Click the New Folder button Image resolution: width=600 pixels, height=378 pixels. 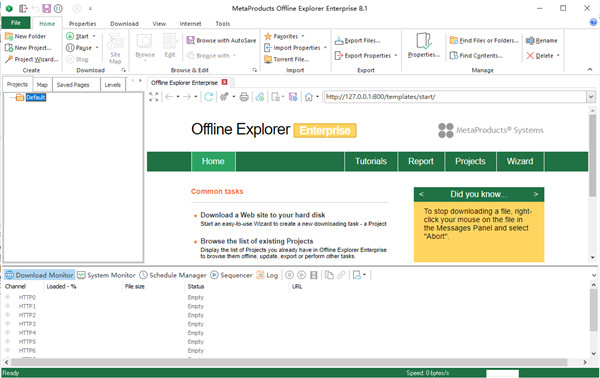25,36
